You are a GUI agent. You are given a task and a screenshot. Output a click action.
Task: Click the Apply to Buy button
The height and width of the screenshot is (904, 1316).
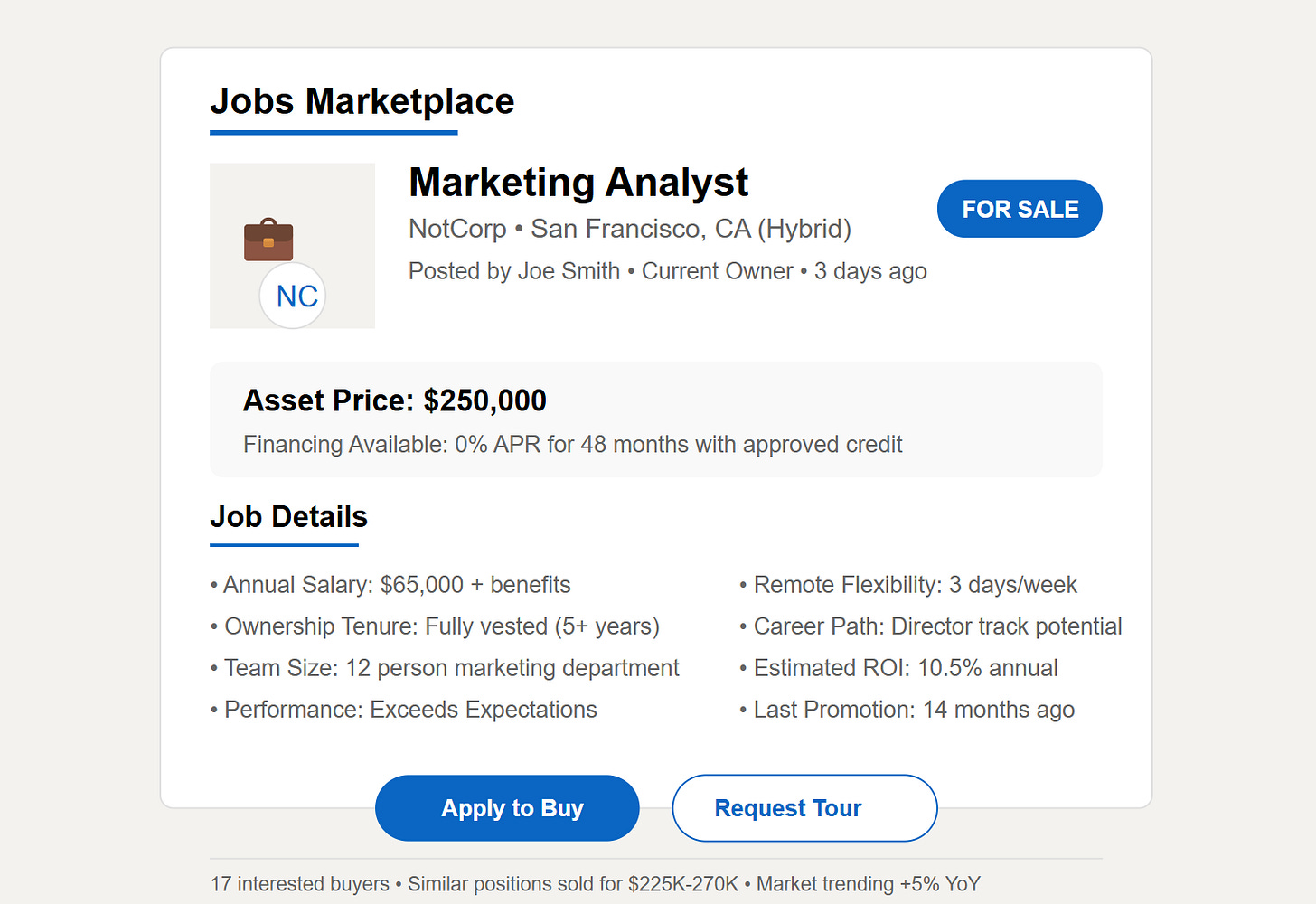click(x=507, y=808)
